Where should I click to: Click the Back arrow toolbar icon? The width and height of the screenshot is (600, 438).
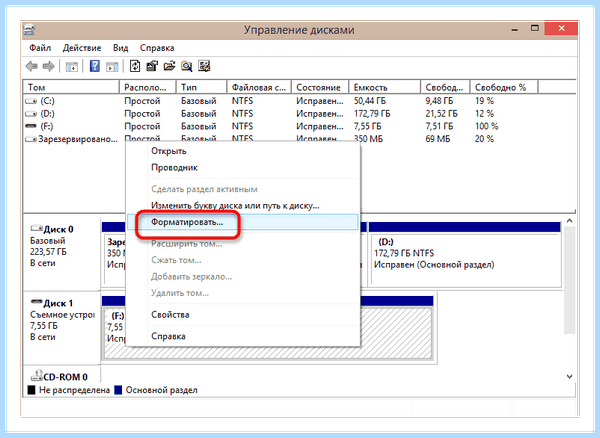[31, 67]
